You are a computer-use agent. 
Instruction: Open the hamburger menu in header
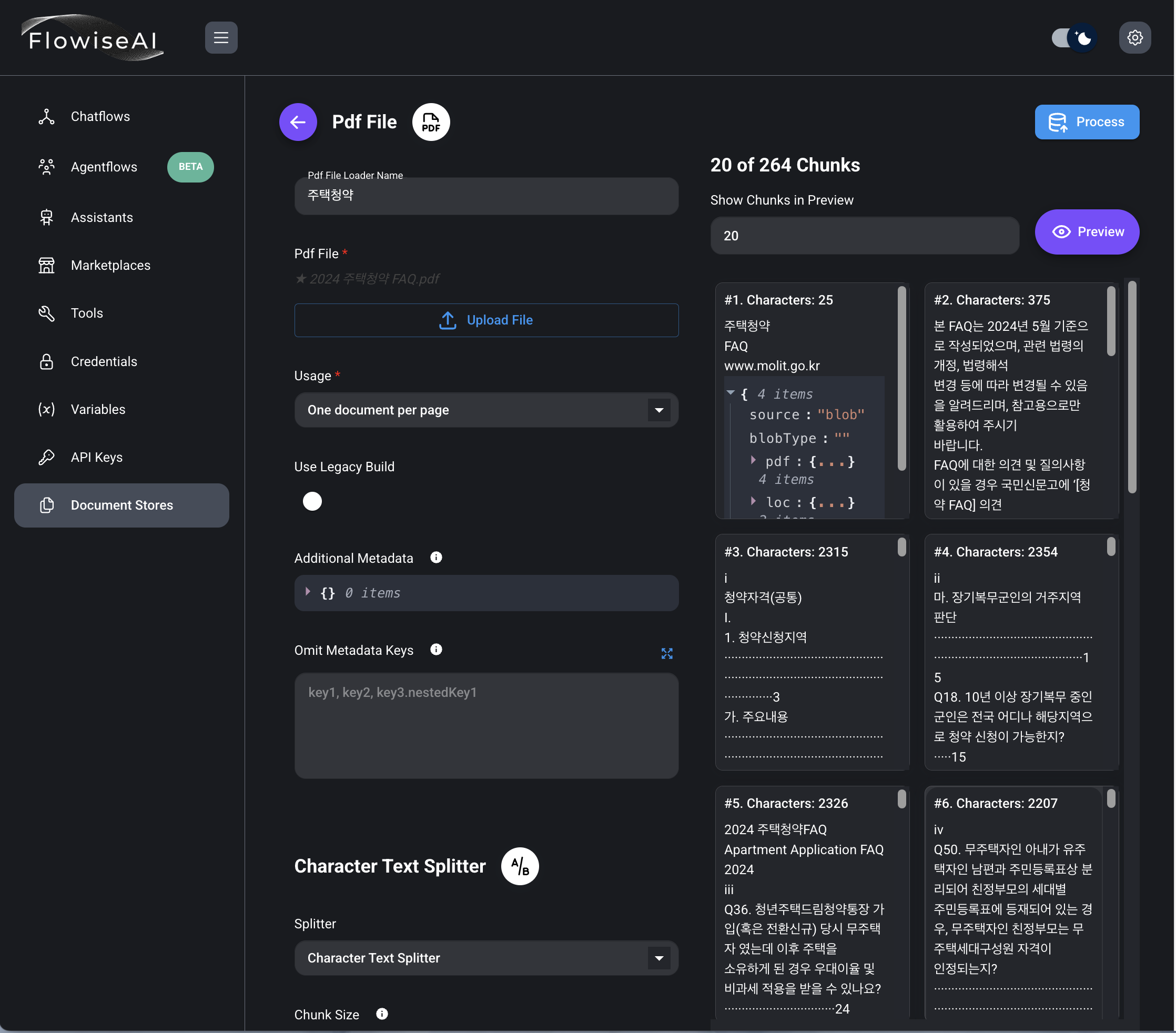pyautogui.click(x=221, y=38)
